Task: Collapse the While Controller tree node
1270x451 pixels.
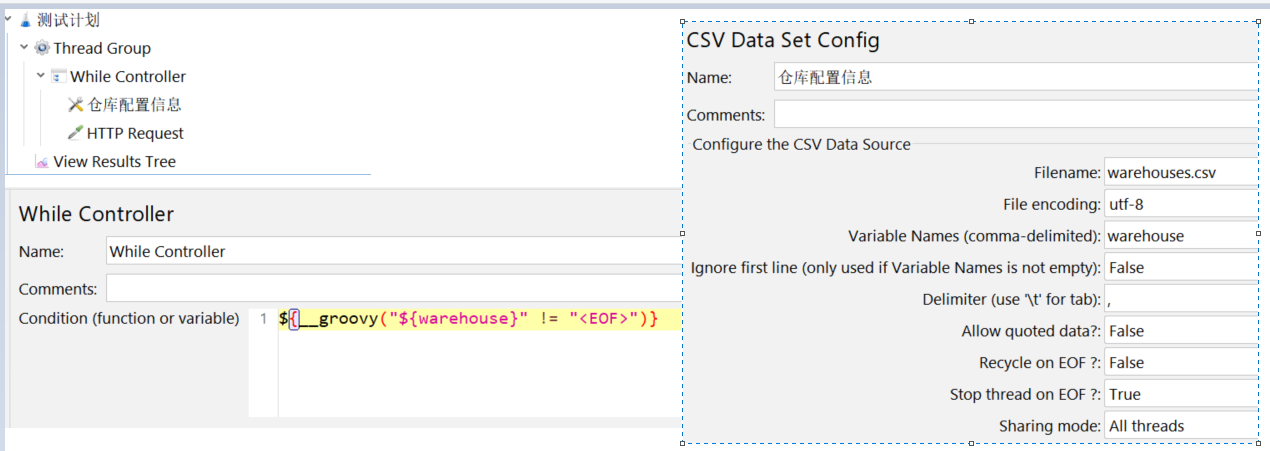Action: coord(41,74)
